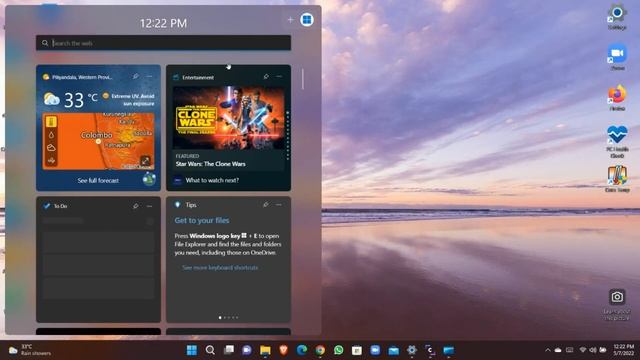Click the OneDrive cloud tray icon
Image resolution: width=640 pixels, height=360 pixels.
tap(558, 350)
